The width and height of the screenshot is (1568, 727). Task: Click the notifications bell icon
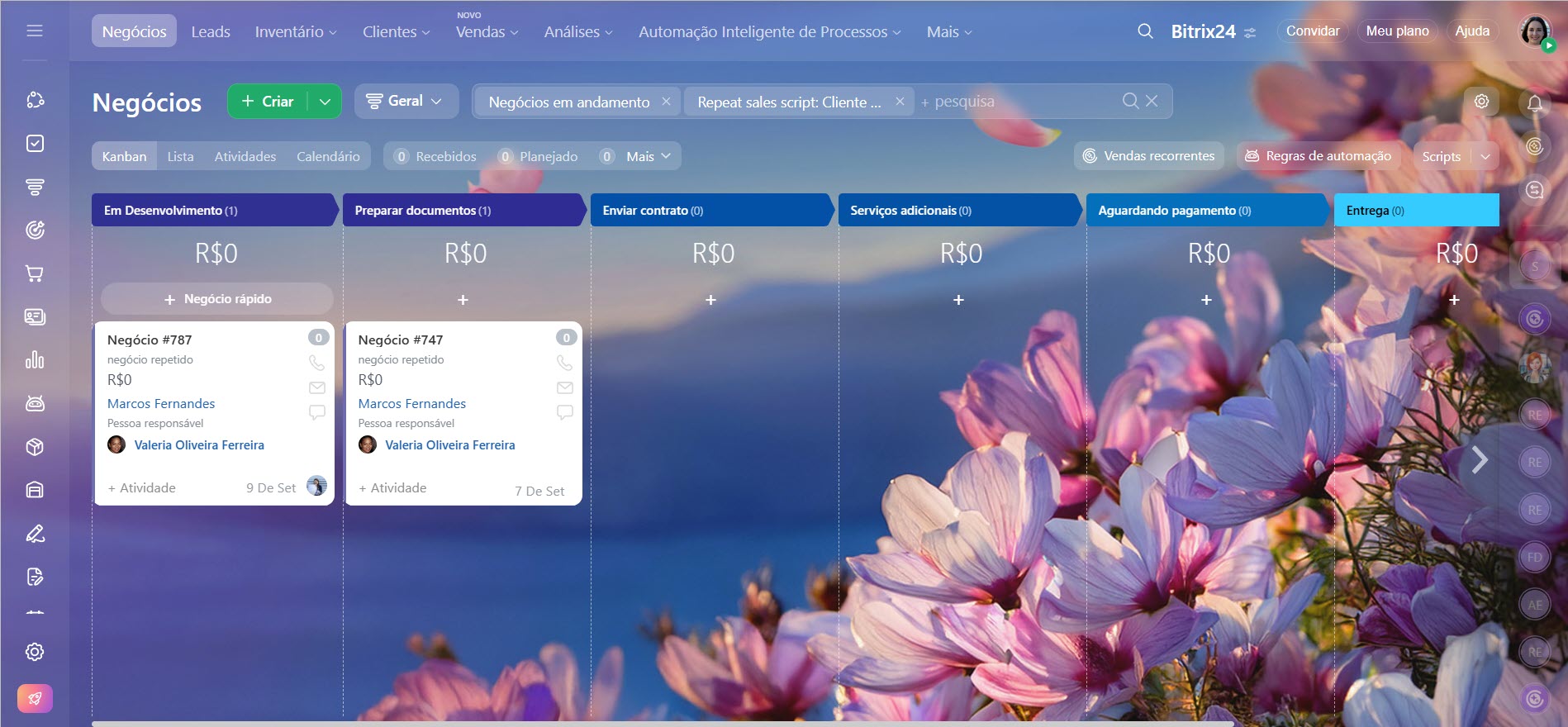[x=1534, y=103]
